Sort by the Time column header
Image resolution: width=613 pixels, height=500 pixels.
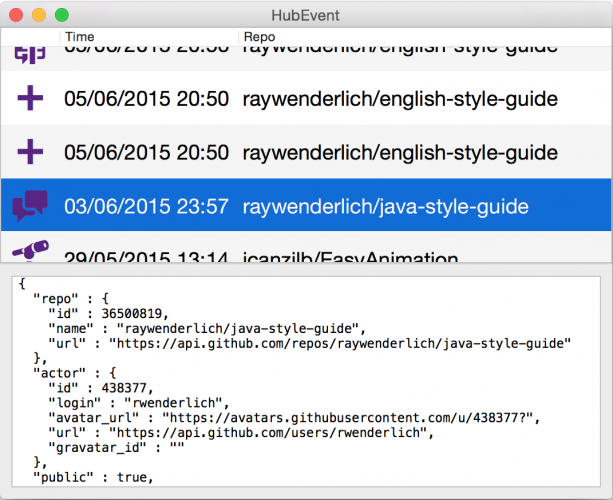tap(80, 36)
